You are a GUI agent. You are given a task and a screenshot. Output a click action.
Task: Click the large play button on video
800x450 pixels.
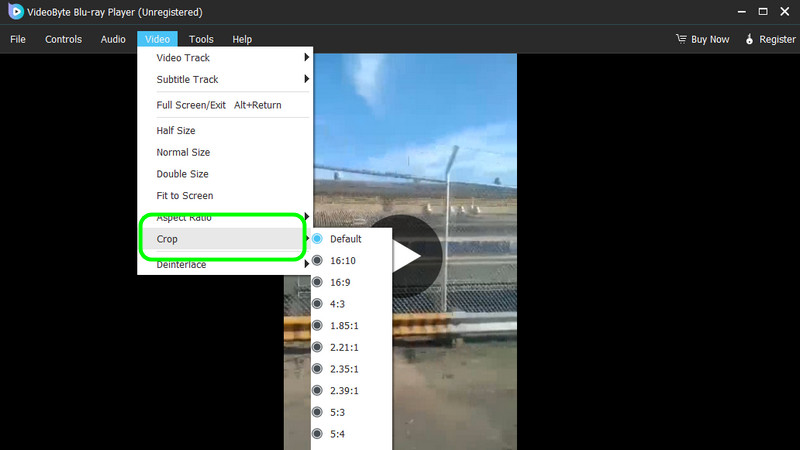(x=404, y=256)
